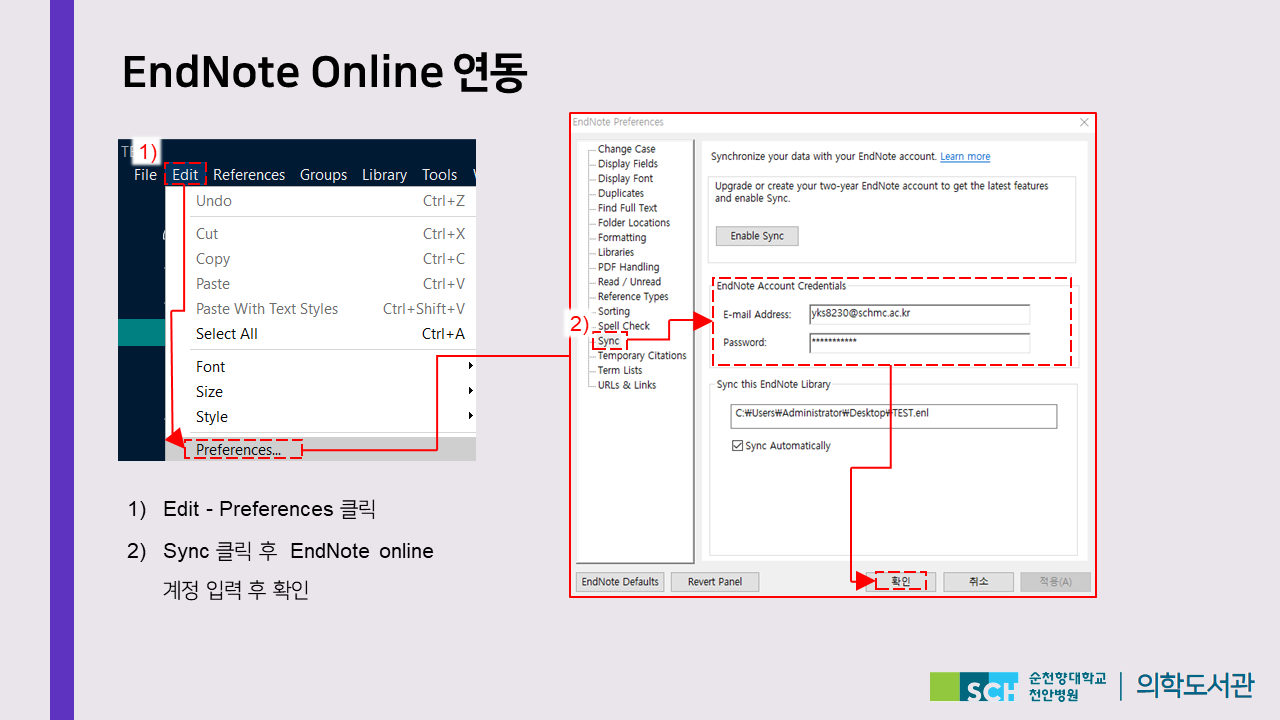Viewport: 1280px width, 720px height.
Task: Toggle the Sync Automatically checkbox
Action: pyautogui.click(x=738, y=446)
